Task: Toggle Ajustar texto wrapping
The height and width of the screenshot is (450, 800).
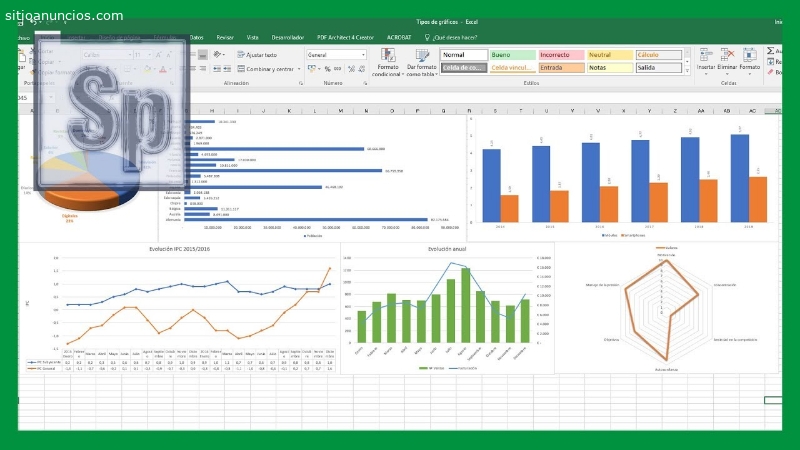Action: click(x=257, y=55)
